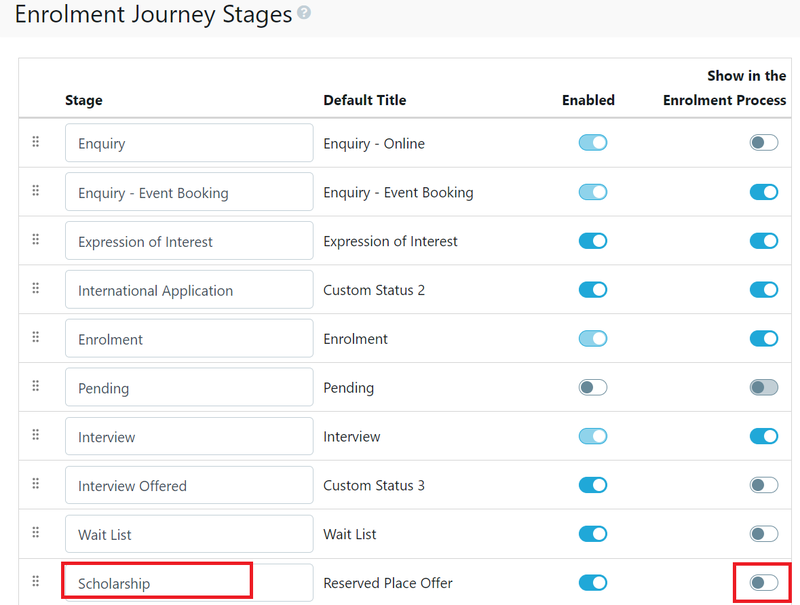The width and height of the screenshot is (800, 605).
Task: Click drag handle of Expression of Interest row
Action: tap(36, 240)
